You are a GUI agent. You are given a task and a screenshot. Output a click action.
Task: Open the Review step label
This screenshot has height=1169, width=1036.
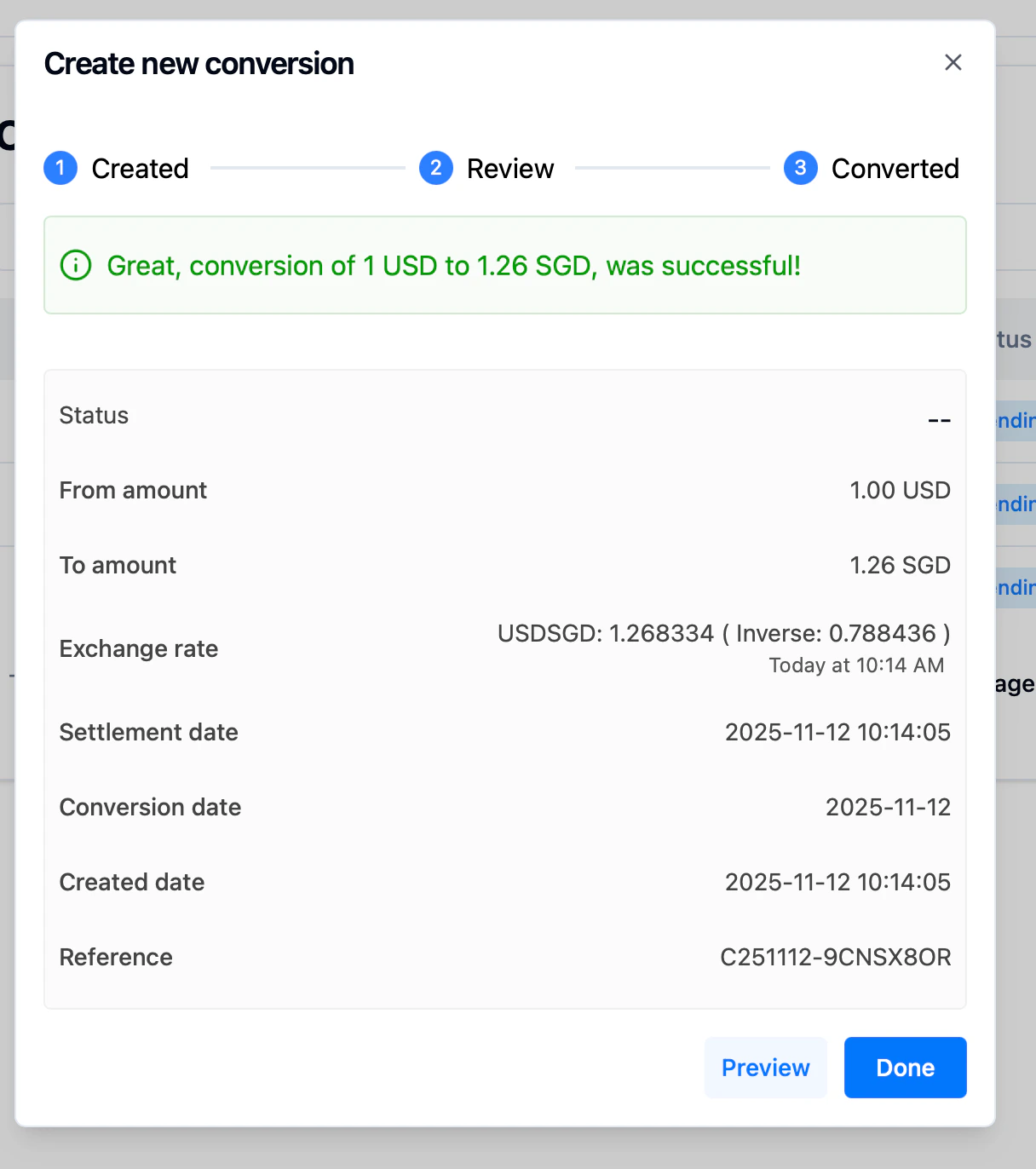tap(510, 168)
